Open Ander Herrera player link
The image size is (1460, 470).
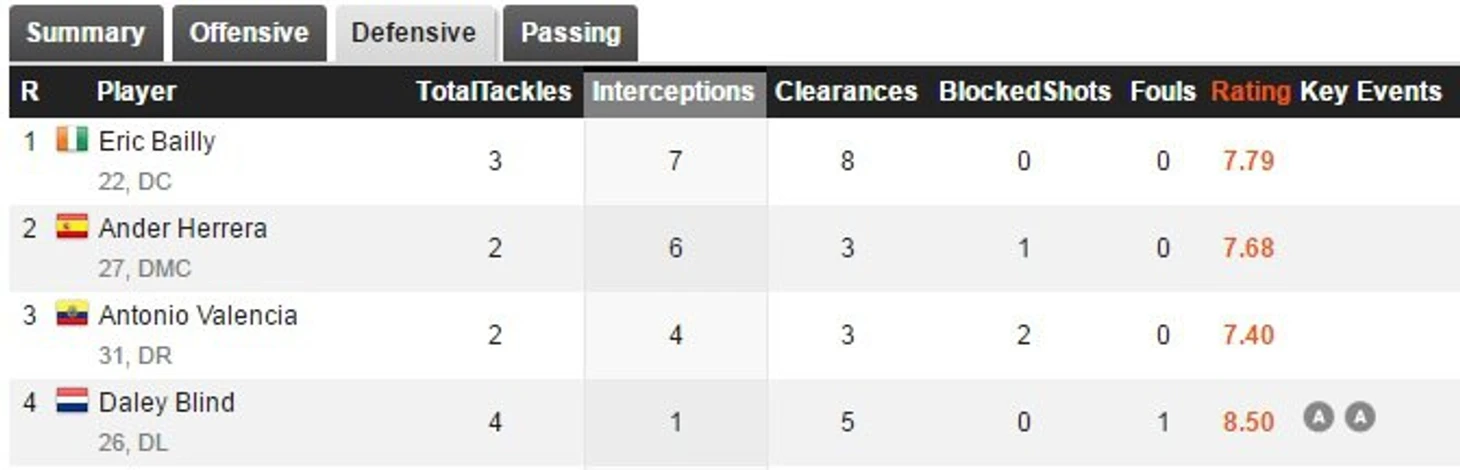[183, 229]
